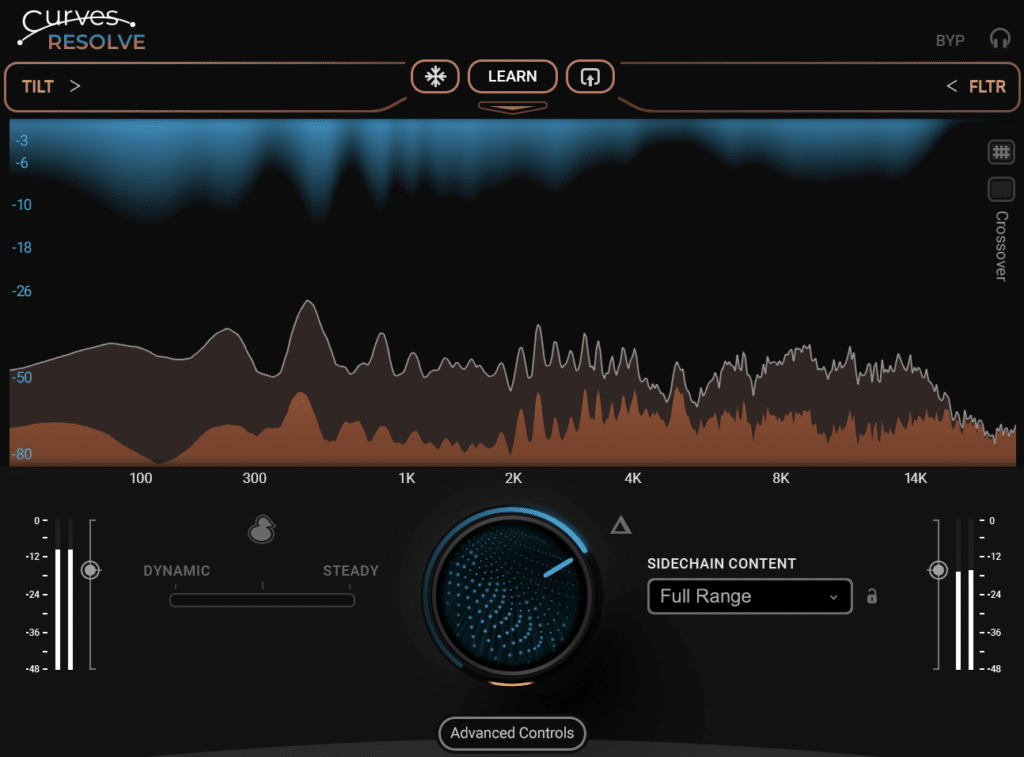Viewport: 1024px width, 757px height.
Task: Open the export preset icon beside LEARN
Action: (x=590, y=76)
